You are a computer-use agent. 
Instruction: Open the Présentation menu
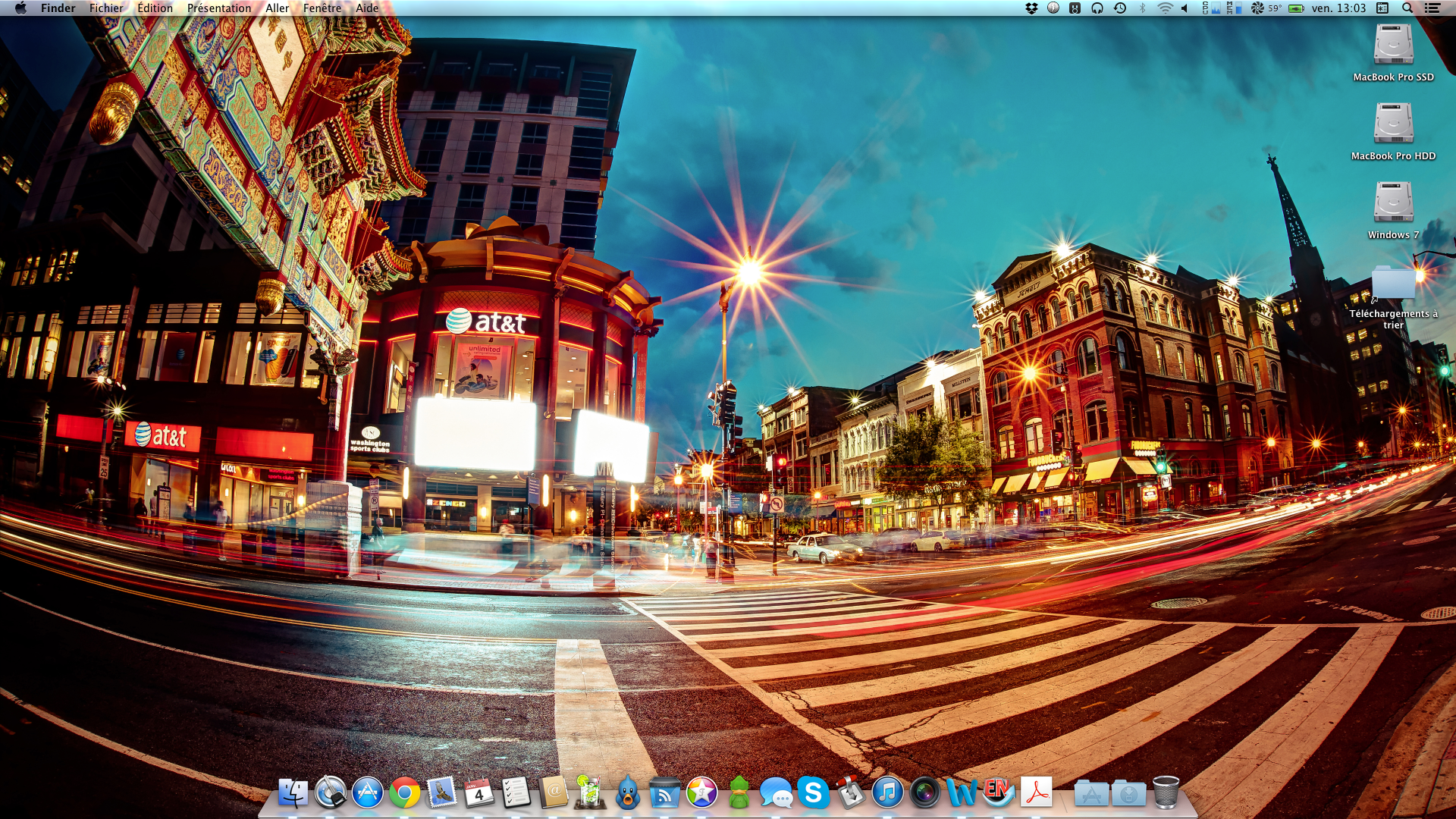[218, 8]
